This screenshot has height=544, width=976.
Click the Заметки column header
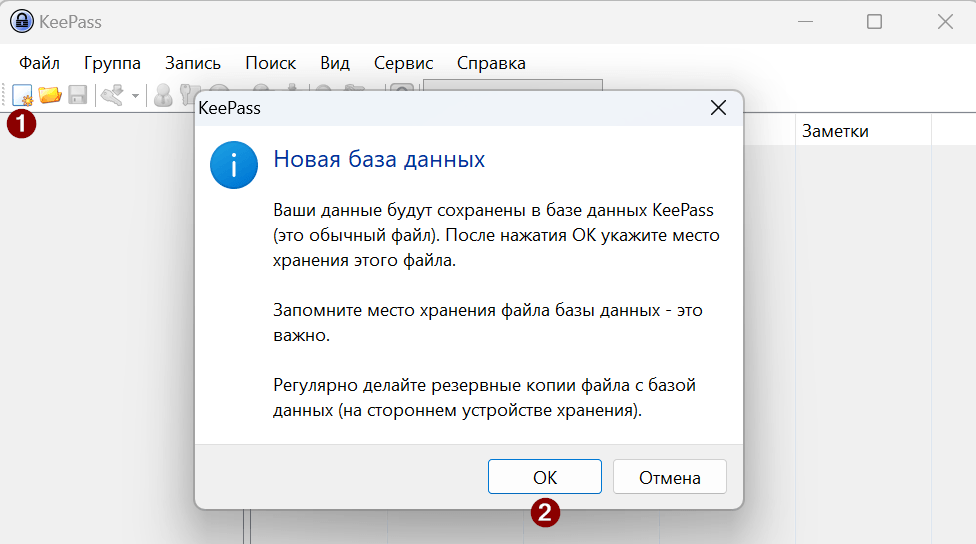coord(863,131)
